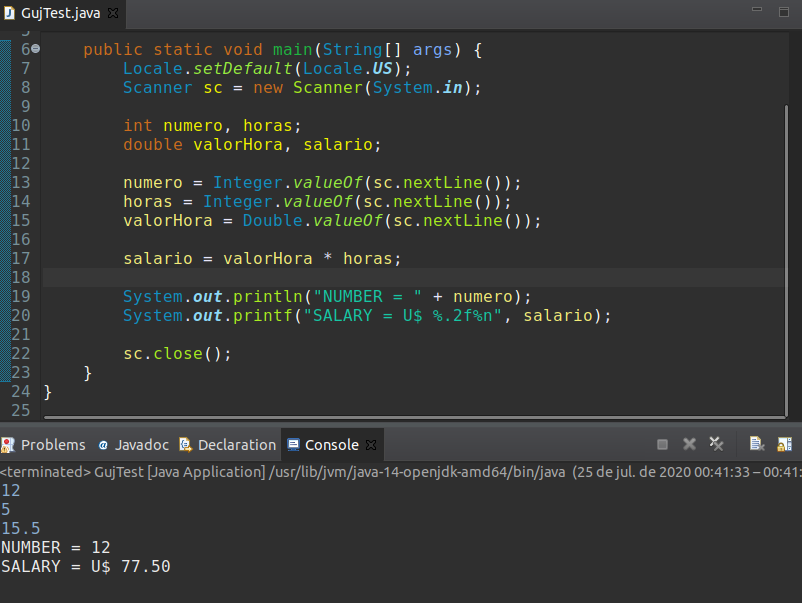This screenshot has height=603, width=802.
Task: Close the GujTest.java editor tab
Action: tap(113, 13)
